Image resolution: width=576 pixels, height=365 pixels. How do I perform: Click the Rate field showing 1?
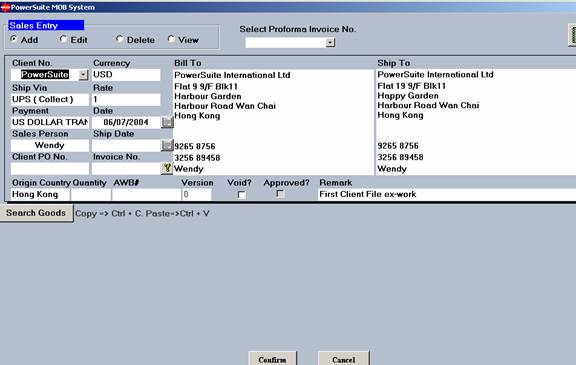pyautogui.click(x=126, y=100)
